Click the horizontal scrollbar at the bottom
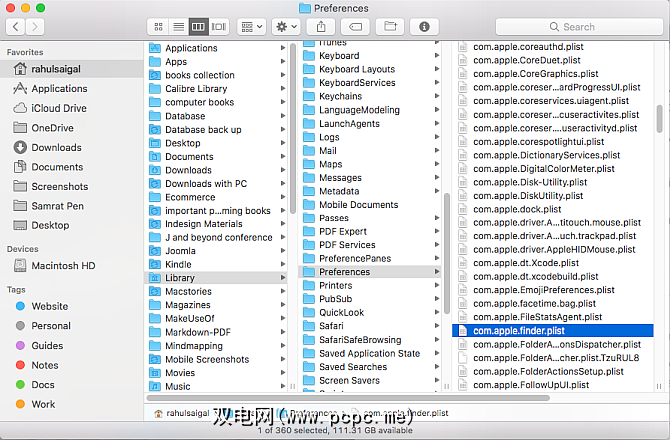Viewport: 670px width, 440px height. coord(348,398)
